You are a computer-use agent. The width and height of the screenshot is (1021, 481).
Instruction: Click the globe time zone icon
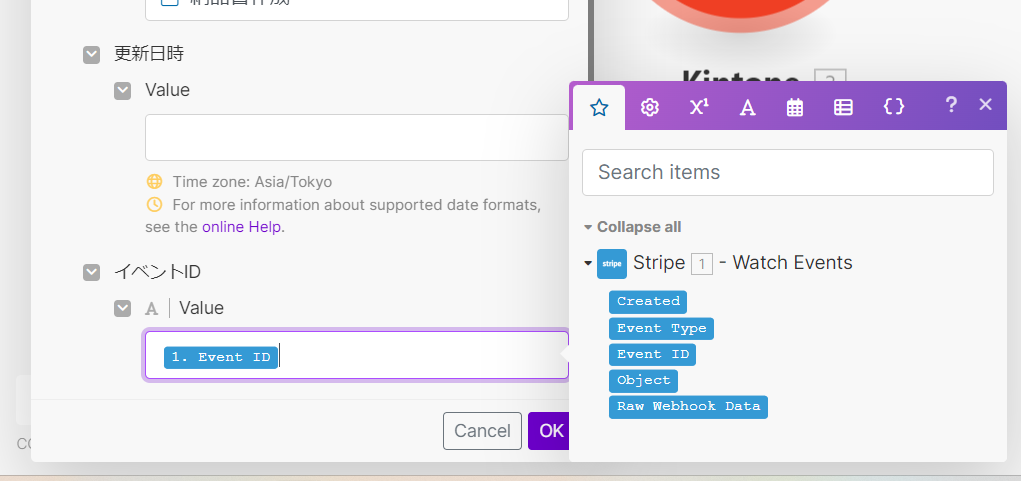[154, 181]
